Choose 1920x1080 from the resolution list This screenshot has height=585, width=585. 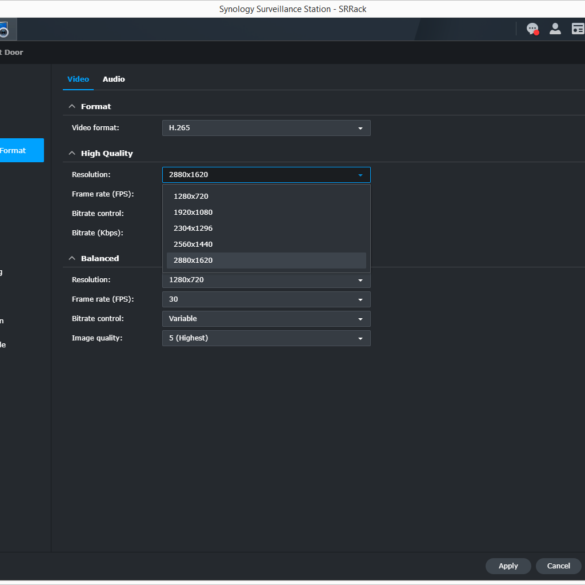(x=266, y=212)
